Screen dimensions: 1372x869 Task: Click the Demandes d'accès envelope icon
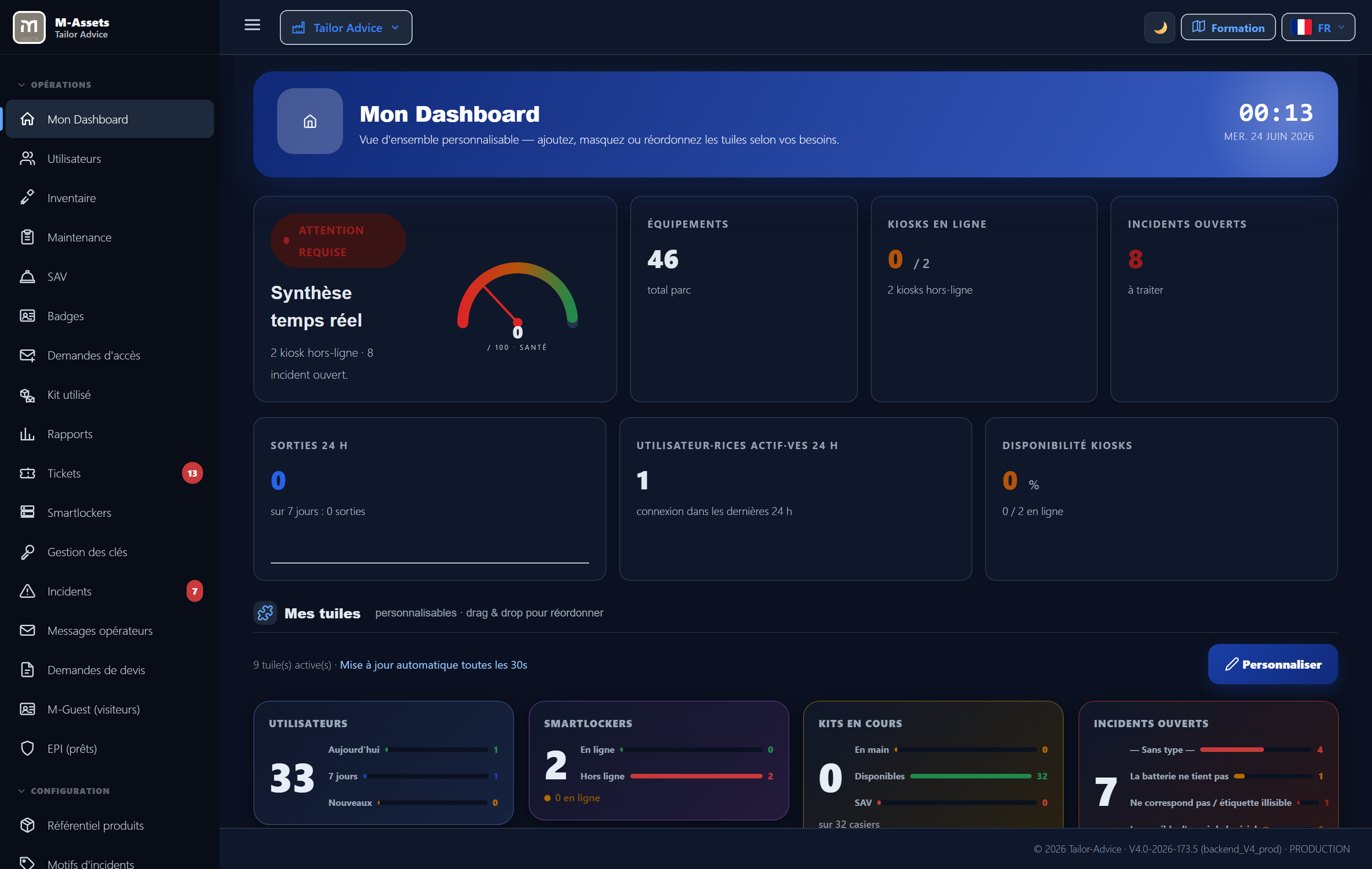click(27, 355)
